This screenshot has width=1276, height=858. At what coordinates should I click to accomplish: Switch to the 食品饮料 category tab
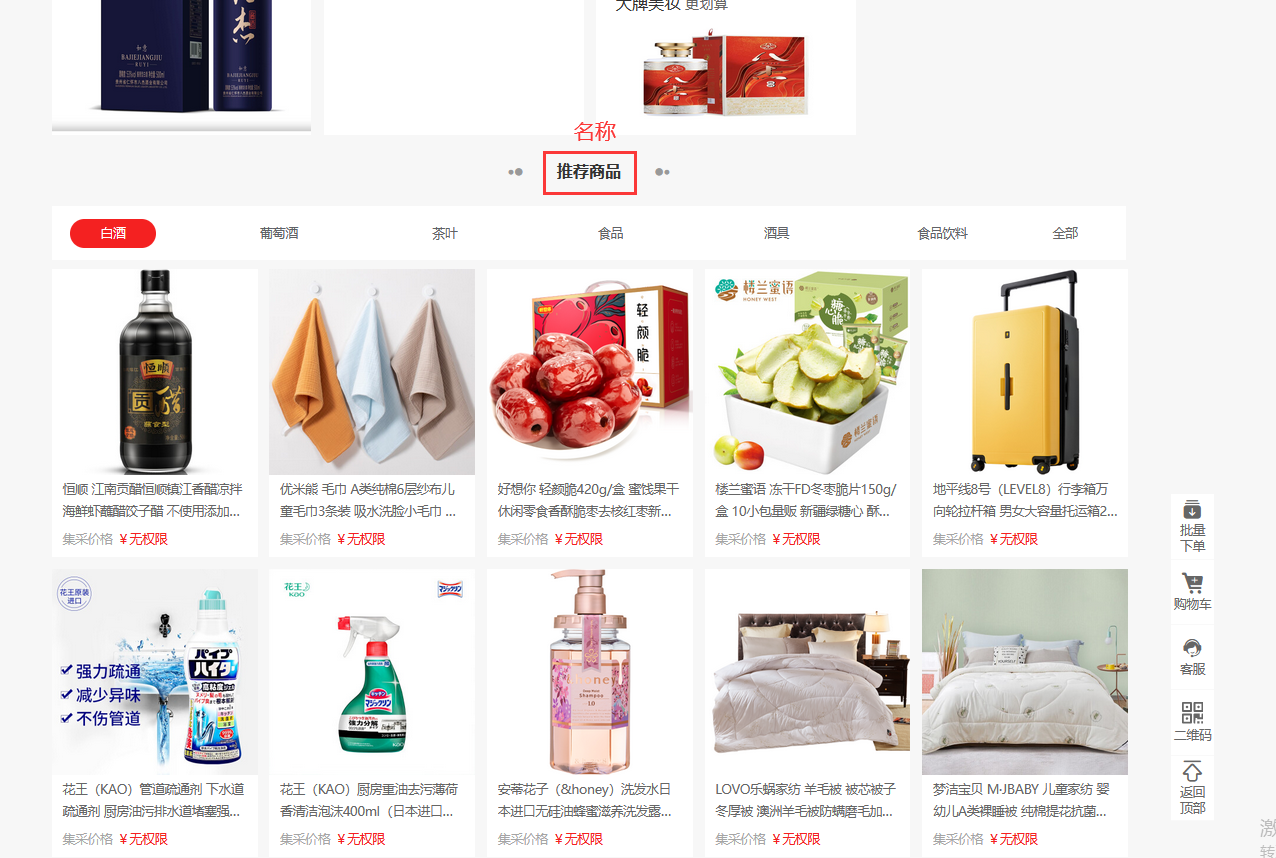[943, 233]
